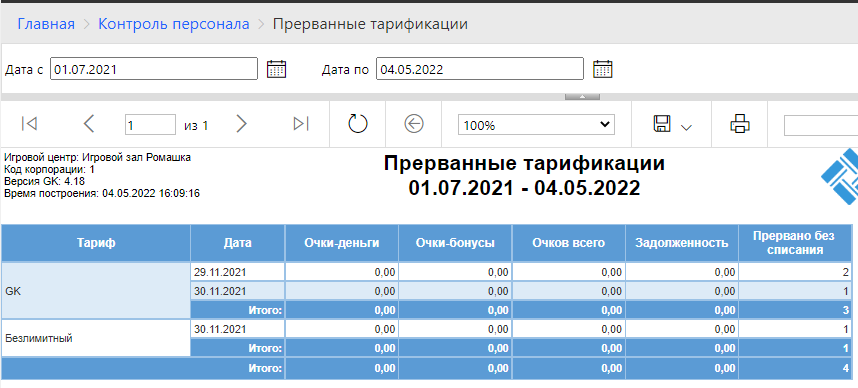The height and width of the screenshot is (388, 858).
Task: Click the 'Дата' column header
Action: point(237,243)
